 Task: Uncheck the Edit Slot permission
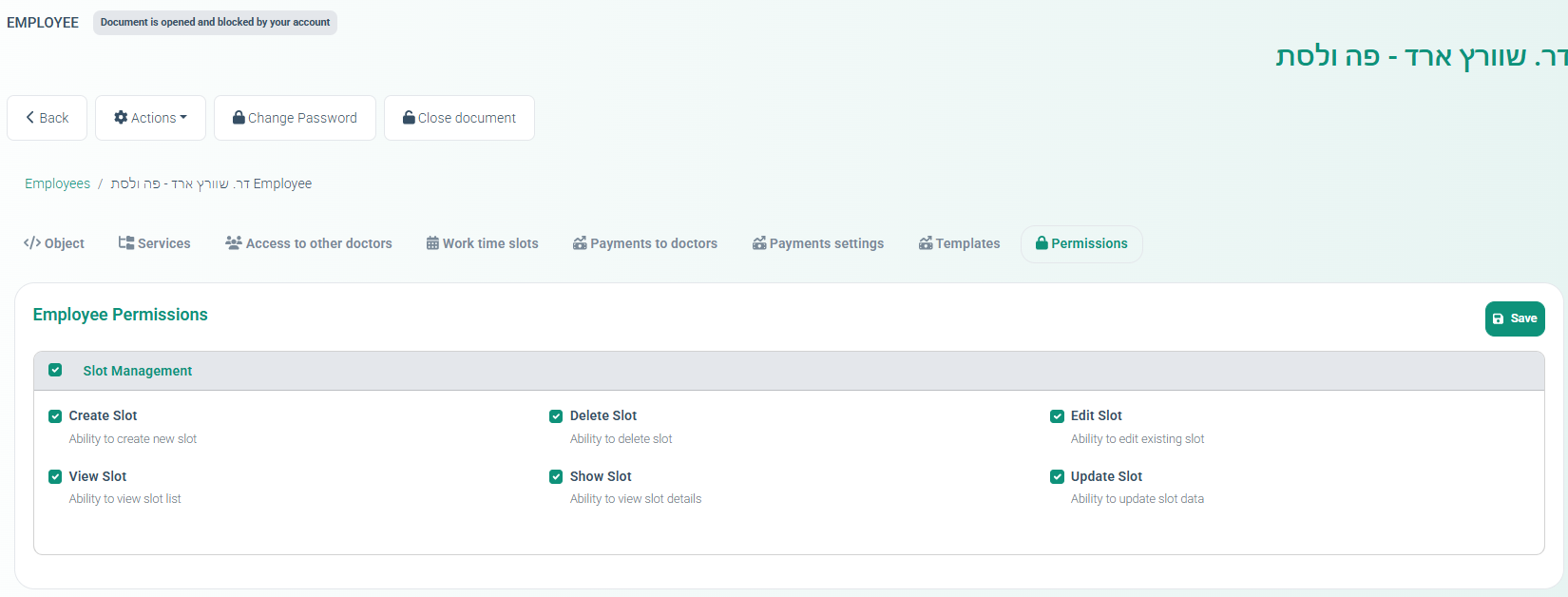1057,416
